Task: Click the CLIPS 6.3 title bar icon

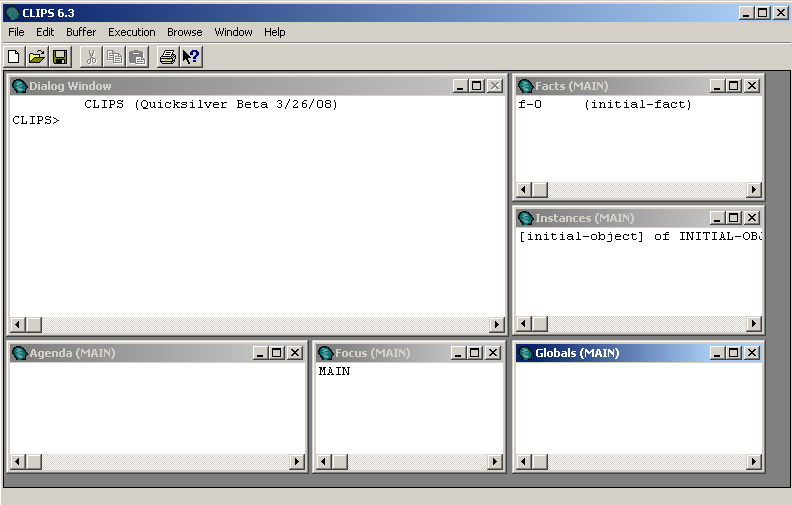Action: [13, 13]
